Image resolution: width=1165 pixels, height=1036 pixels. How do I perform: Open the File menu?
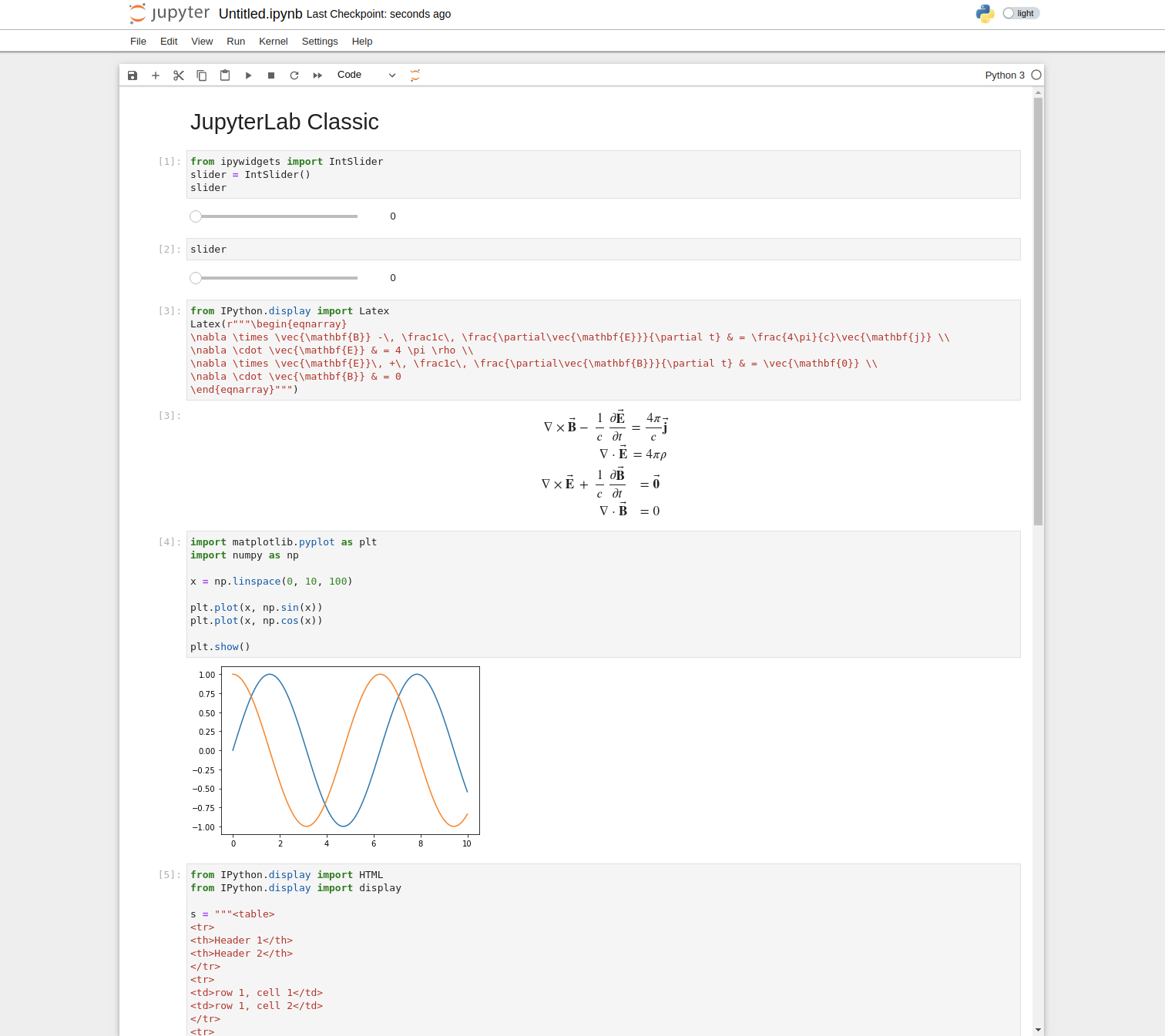pyautogui.click(x=138, y=42)
